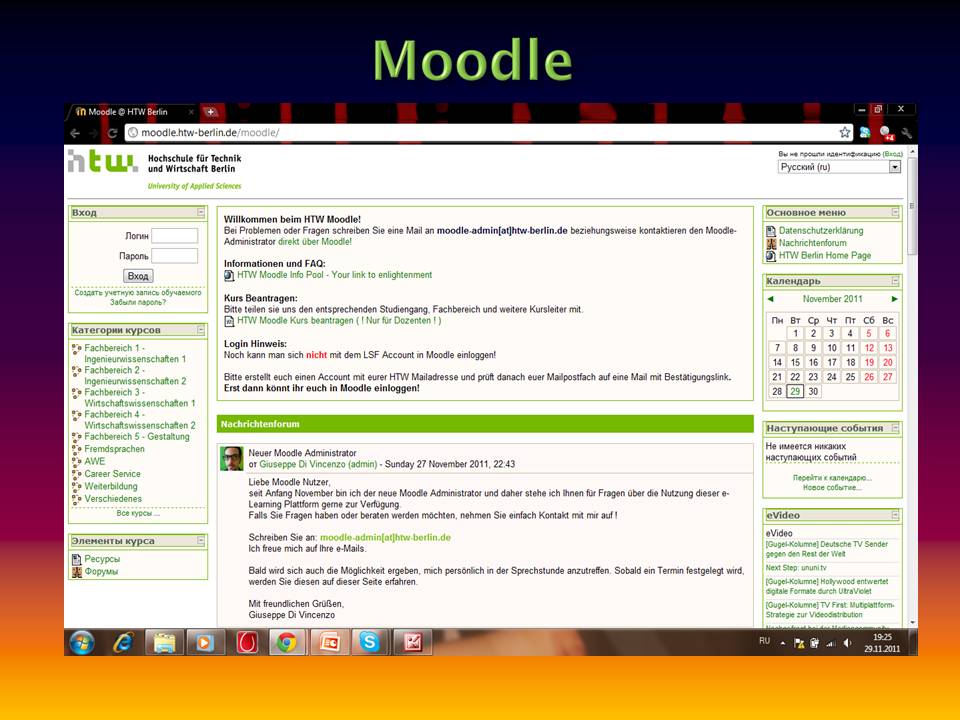This screenshot has width=960, height=720.
Task: Go to previous month in calendar
Action: pyautogui.click(x=770, y=299)
